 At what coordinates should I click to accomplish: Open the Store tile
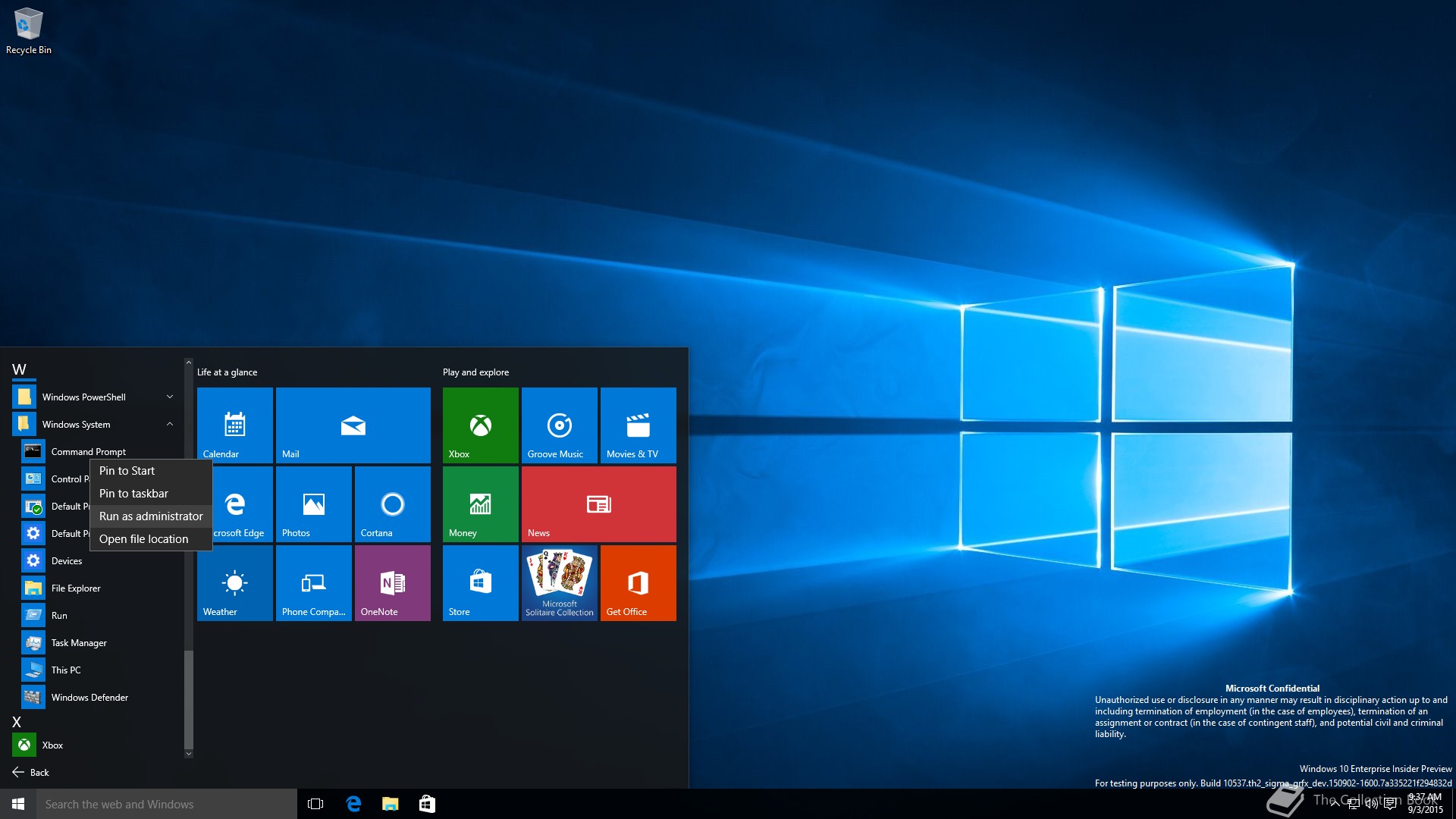(481, 583)
